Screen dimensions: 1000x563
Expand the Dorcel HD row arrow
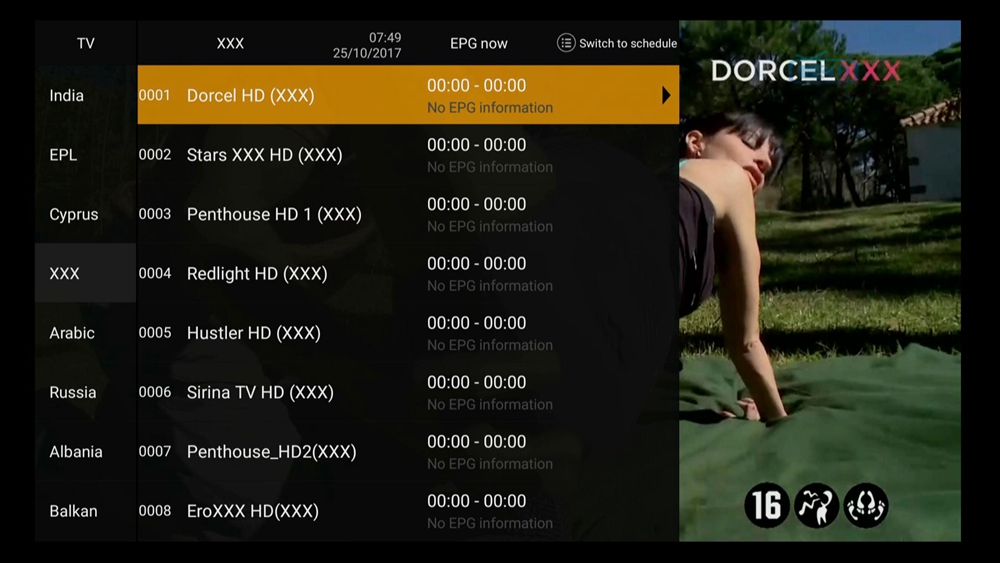click(666, 95)
